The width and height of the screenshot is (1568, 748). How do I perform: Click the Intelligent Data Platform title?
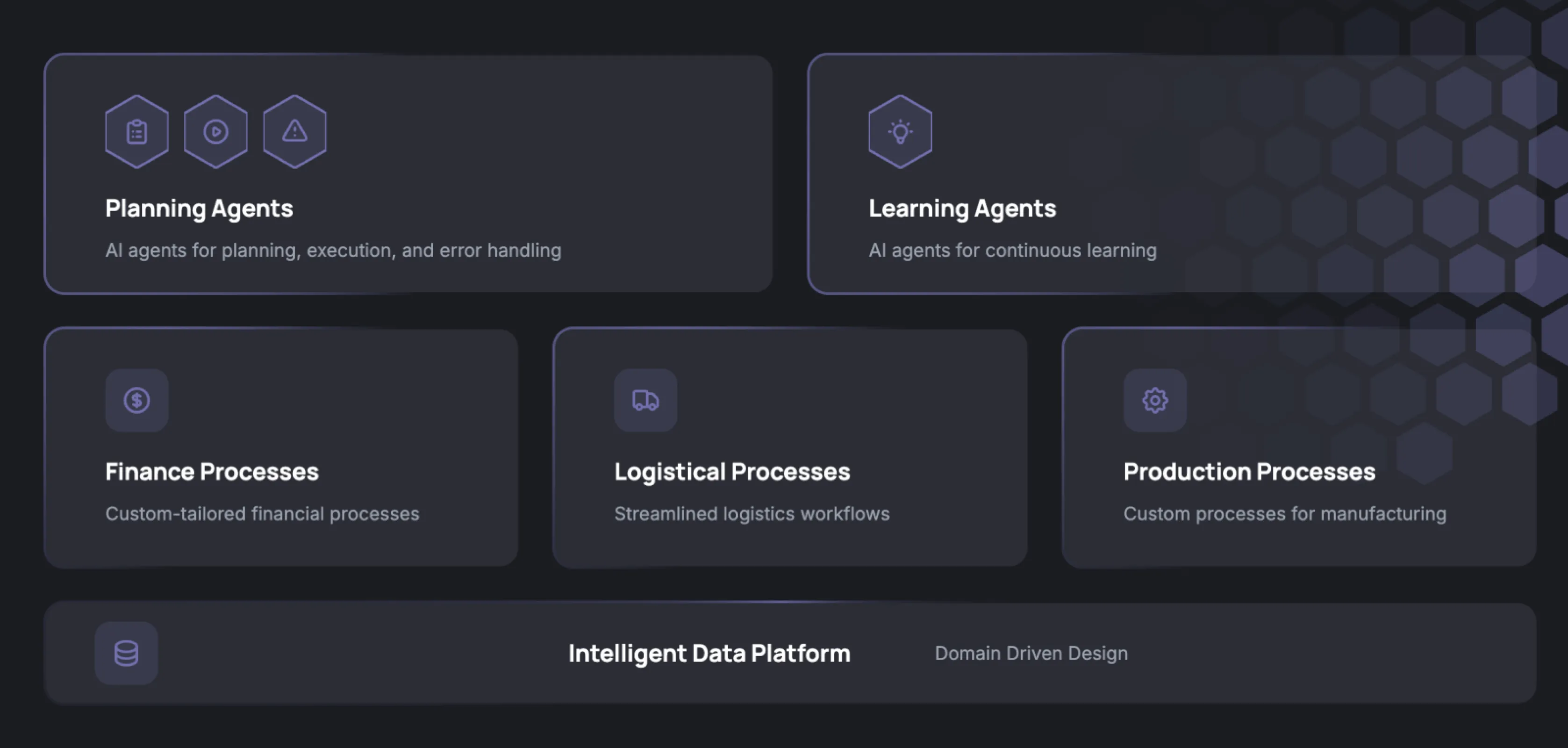[709, 653]
